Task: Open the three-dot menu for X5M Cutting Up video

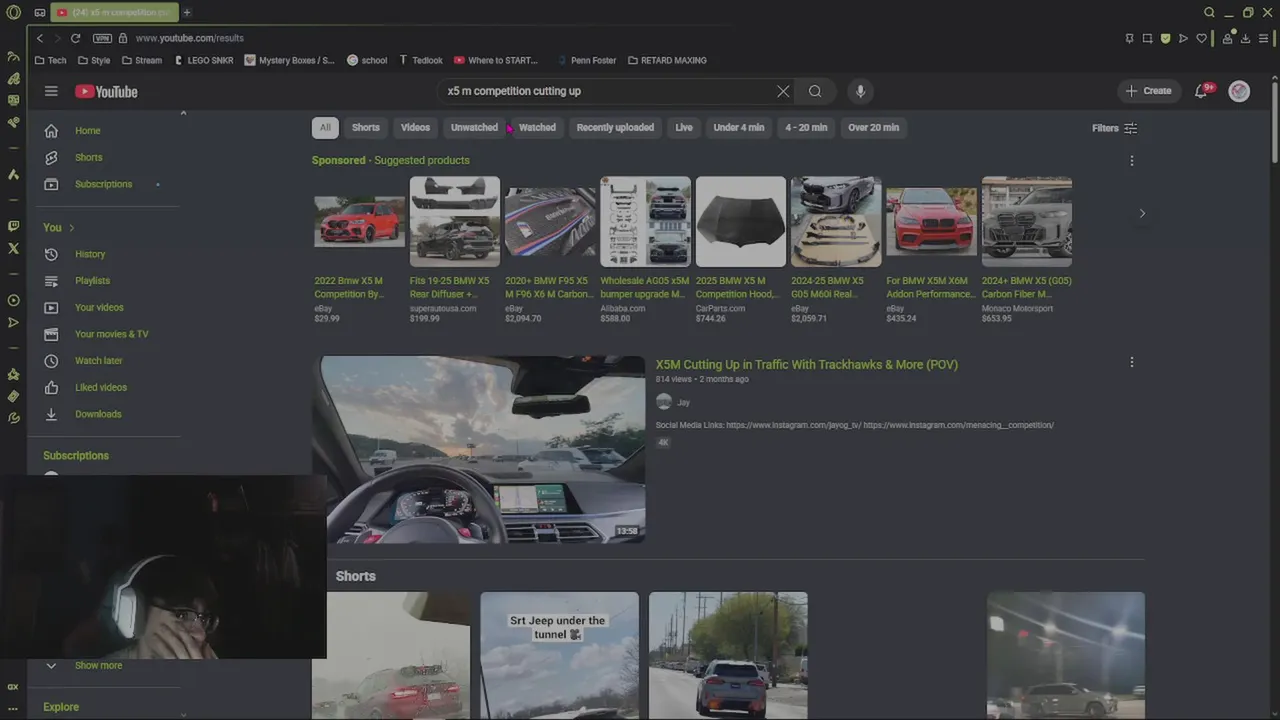Action: coord(1132,362)
